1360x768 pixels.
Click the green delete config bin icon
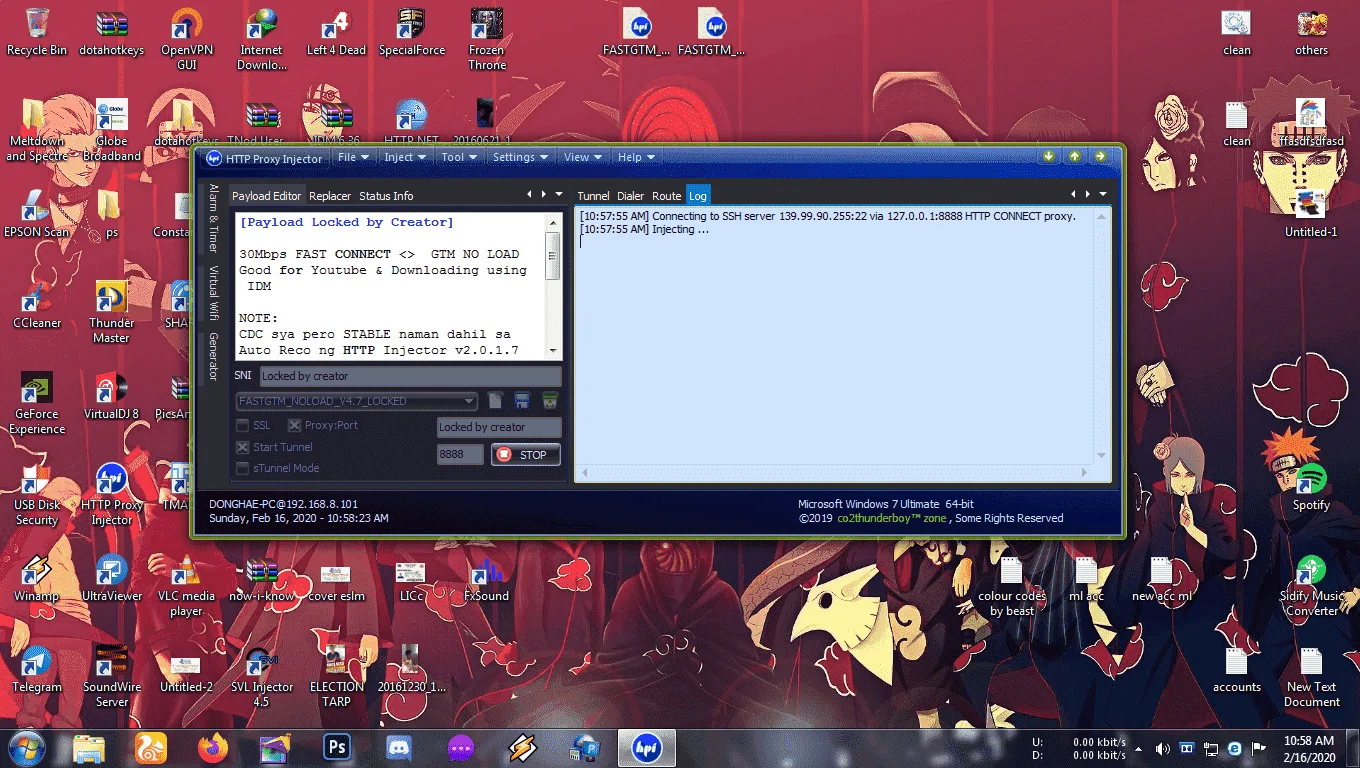[549, 401]
